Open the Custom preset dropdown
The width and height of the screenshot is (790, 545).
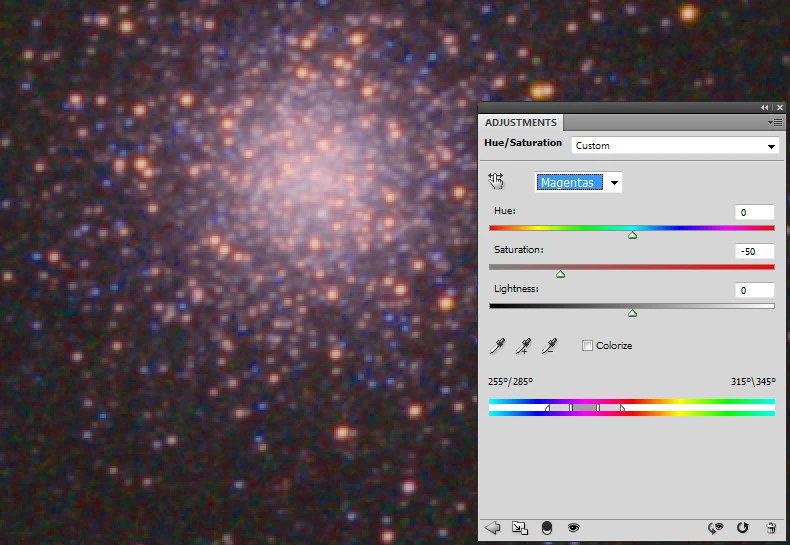coord(674,146)
